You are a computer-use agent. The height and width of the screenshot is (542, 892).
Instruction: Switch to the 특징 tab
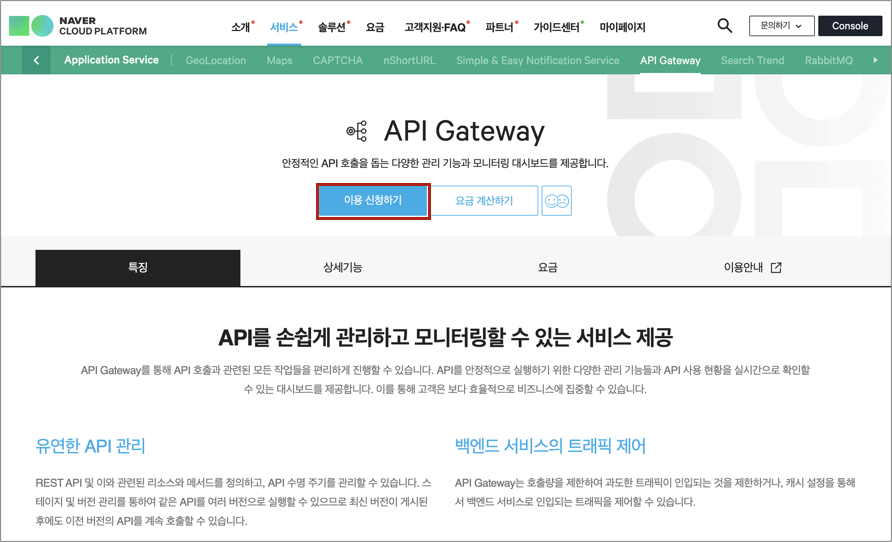point(138,267)
